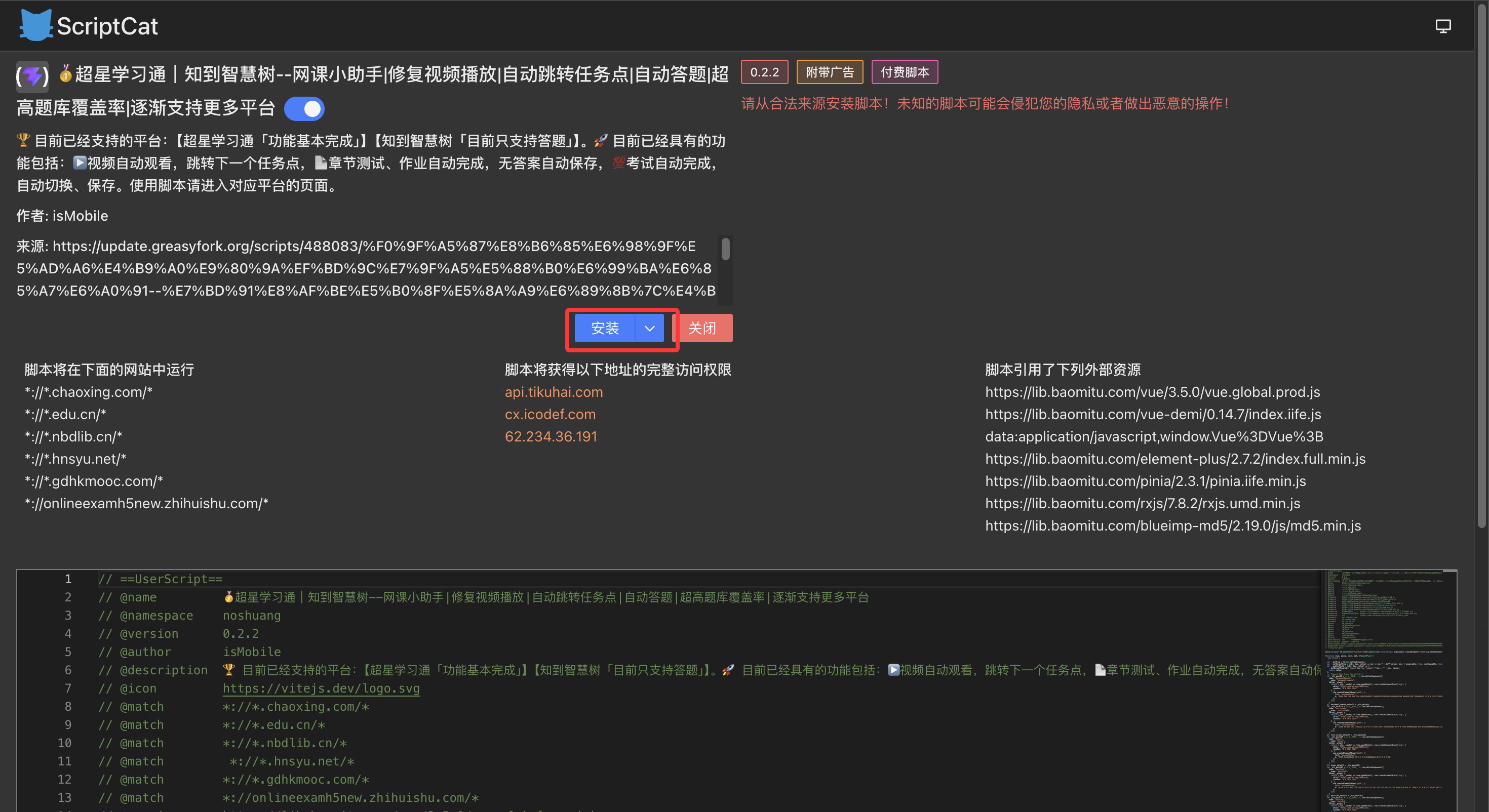This screenshot has width=1489, height=812.
Task: Click line number 8 in editor gutter
Action: tap(68, 706)
